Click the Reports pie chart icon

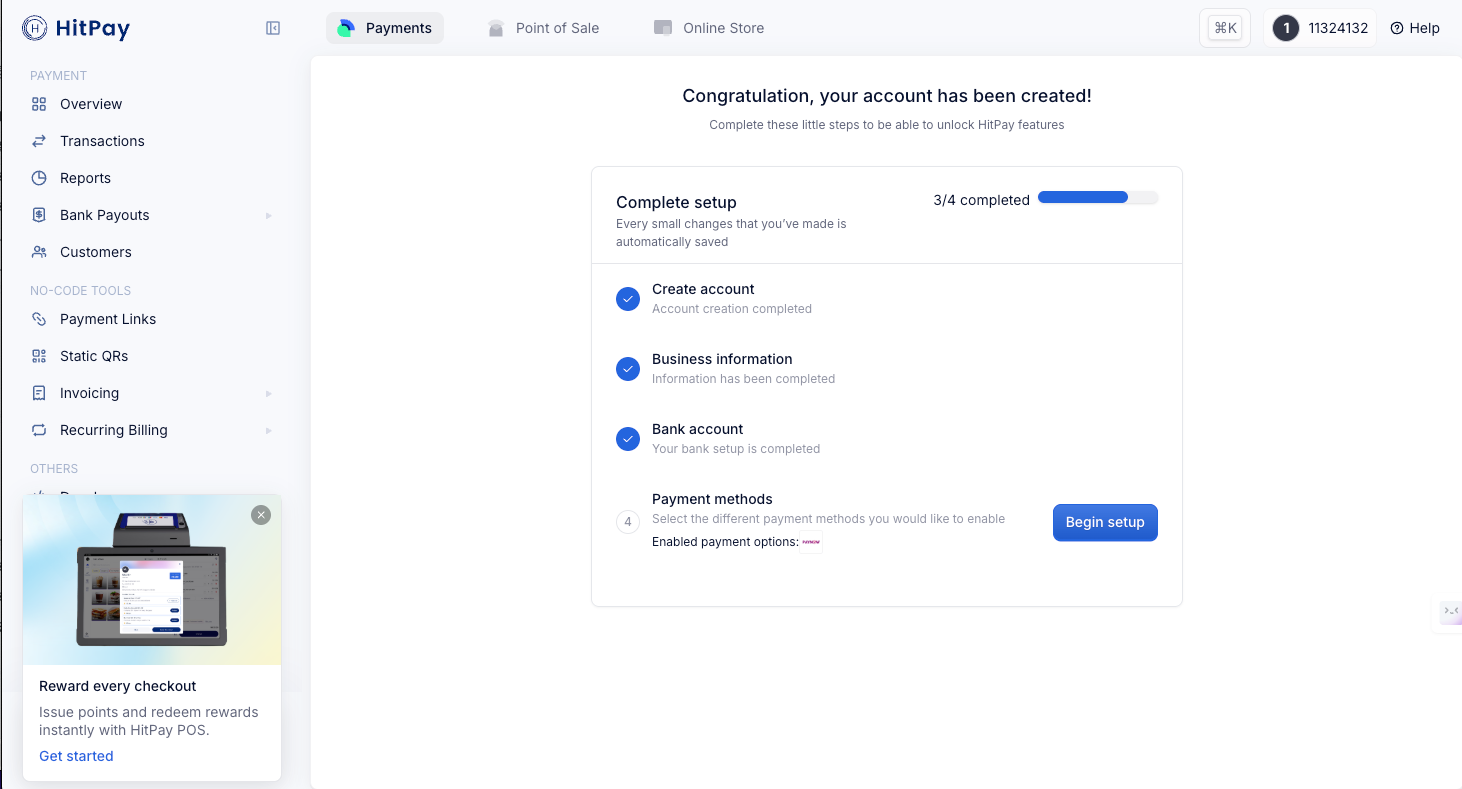39,178
